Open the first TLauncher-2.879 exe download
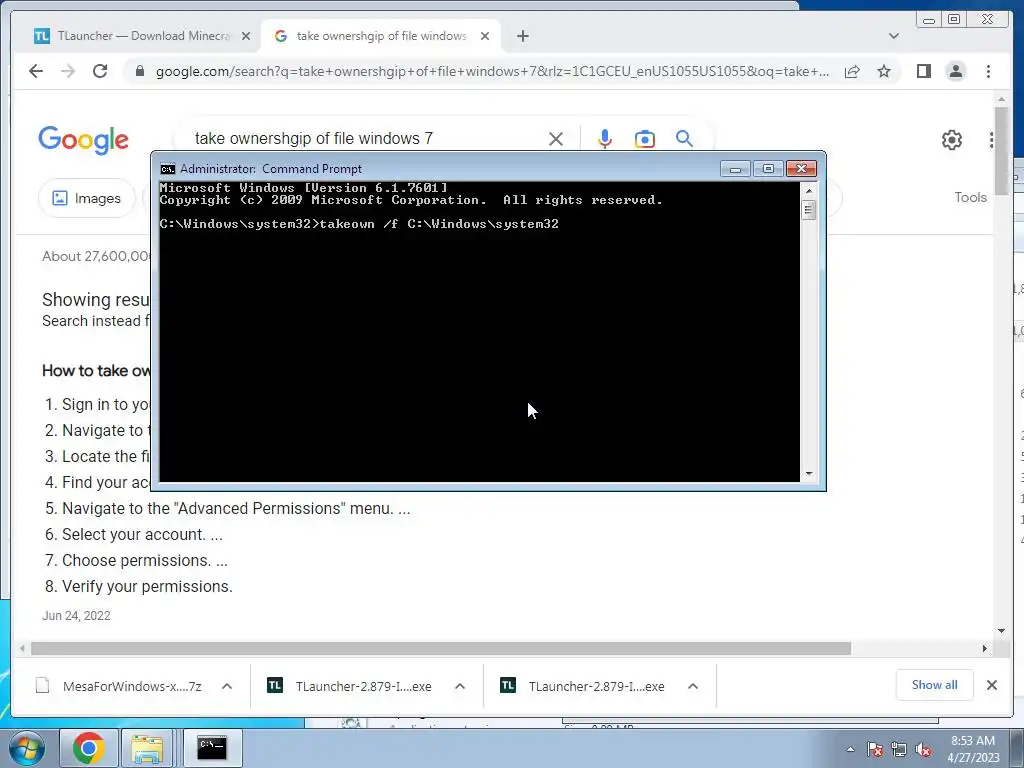The width and height of the screenshot is (1024, 768). pos(349,686)
